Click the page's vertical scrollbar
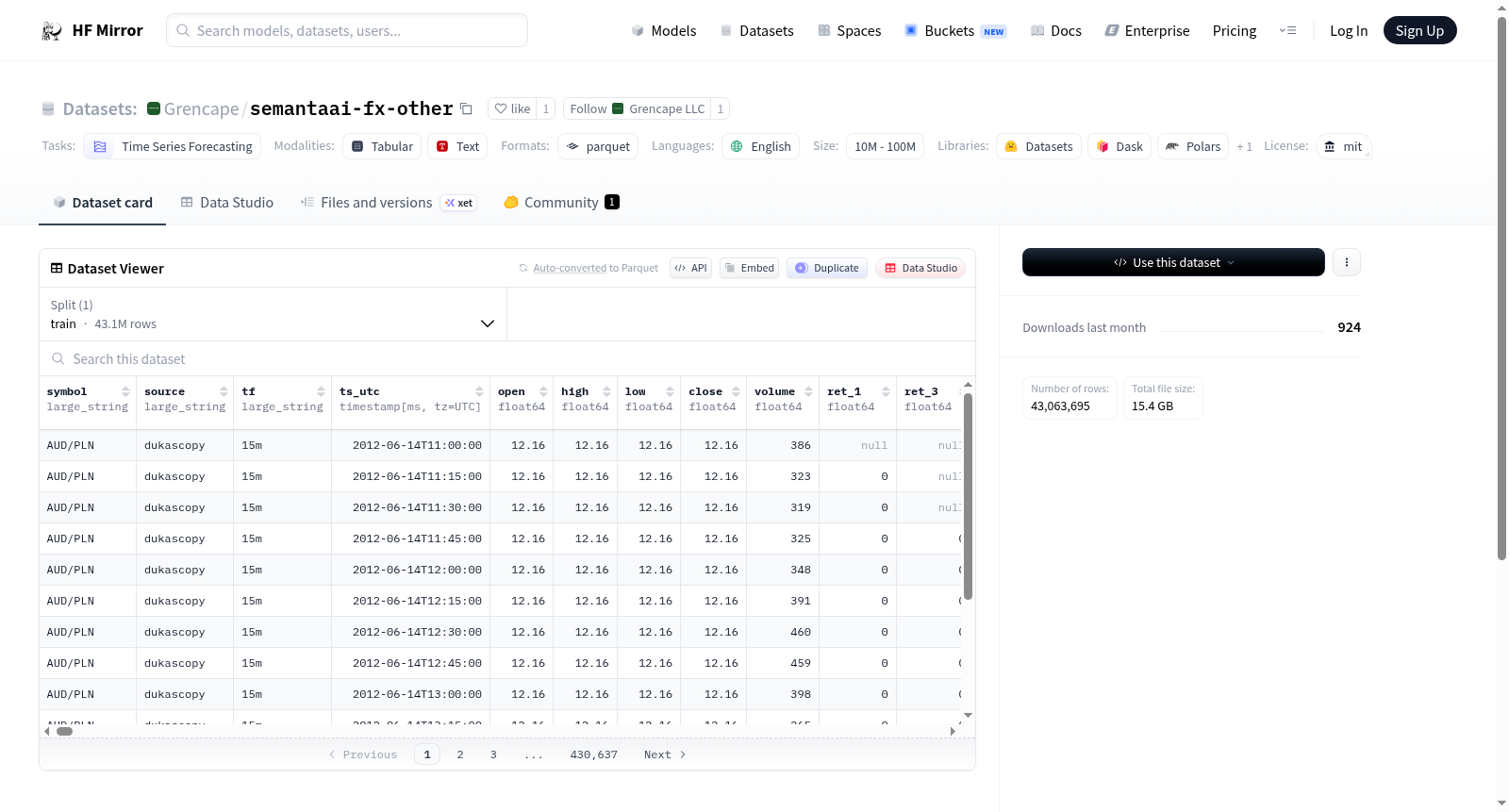 (1502, 288)
